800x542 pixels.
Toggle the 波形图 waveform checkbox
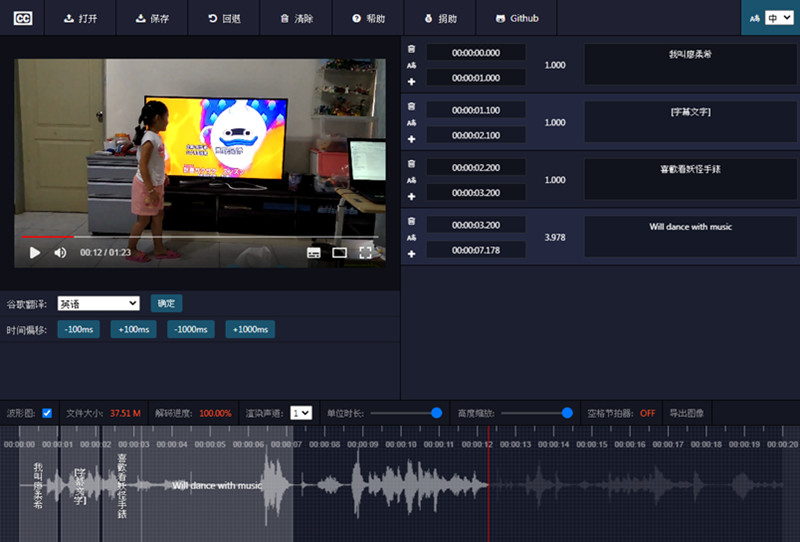click(x=47, y=413)
